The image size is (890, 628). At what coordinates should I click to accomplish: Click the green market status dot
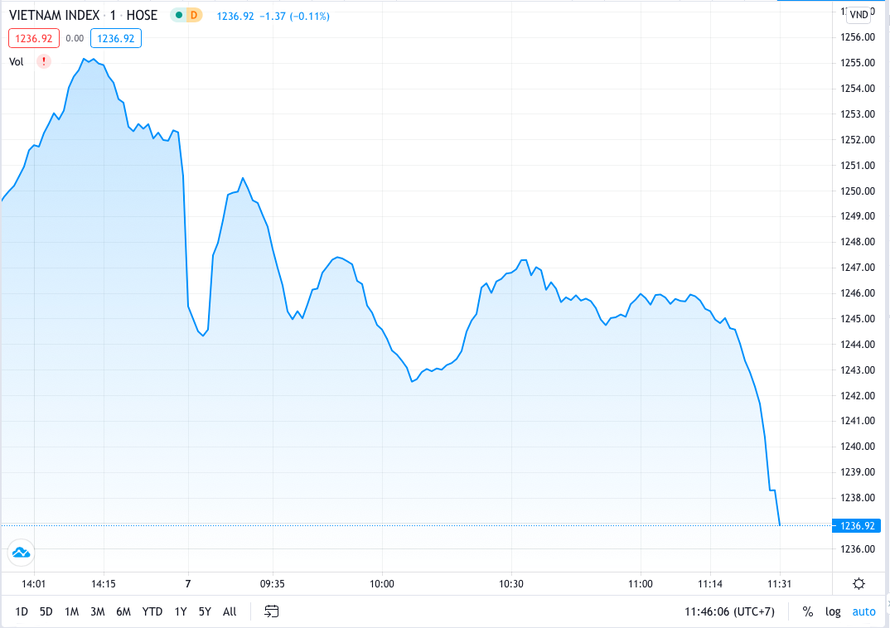(178, 16)
